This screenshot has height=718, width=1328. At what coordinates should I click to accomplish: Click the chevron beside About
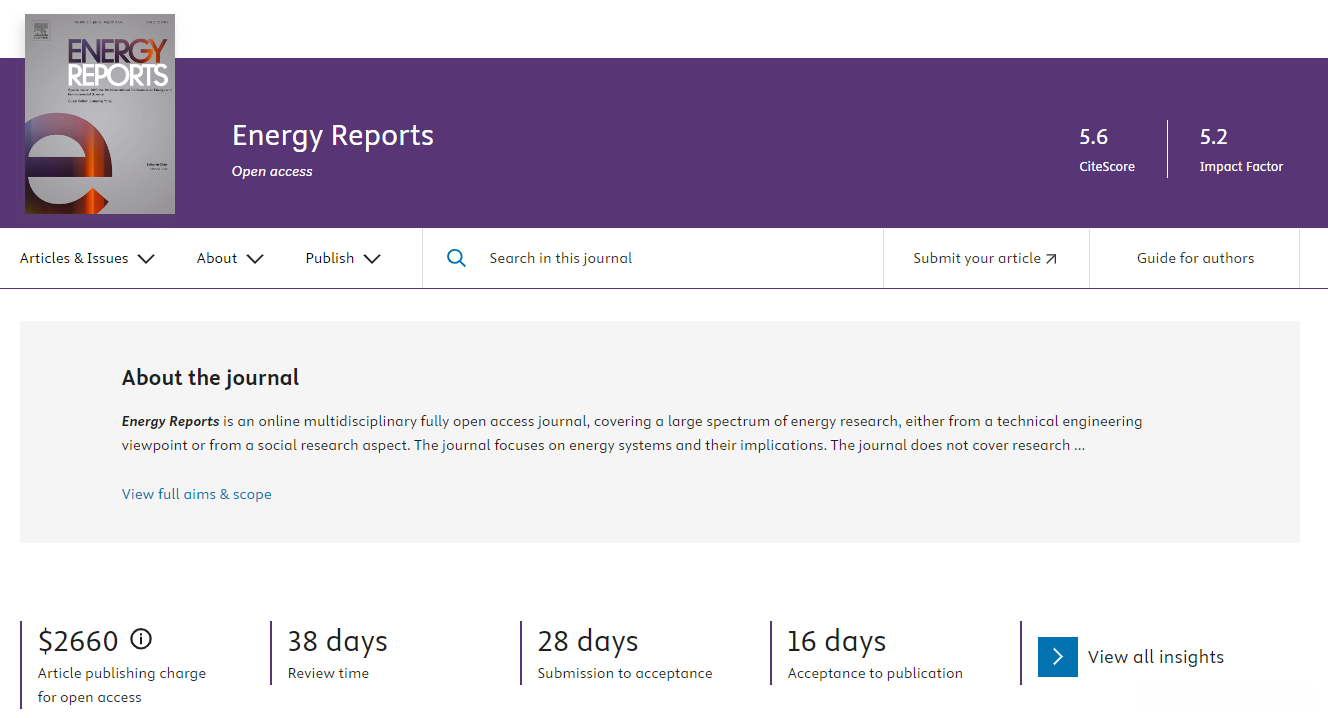(x=255, y=259)
